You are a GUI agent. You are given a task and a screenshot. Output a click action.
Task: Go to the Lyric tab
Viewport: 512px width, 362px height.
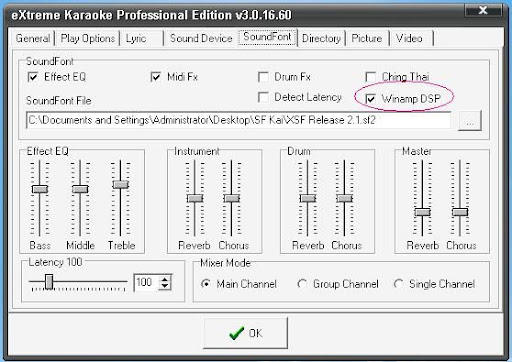pos(136,38)
